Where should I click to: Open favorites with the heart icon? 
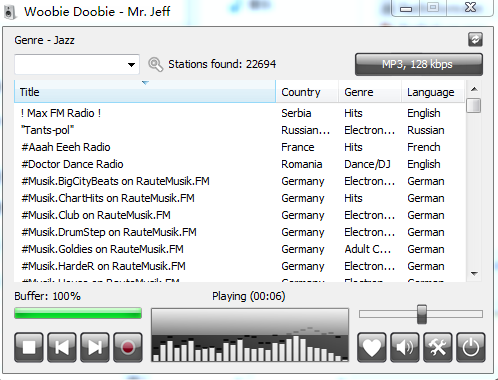(372, 347)
